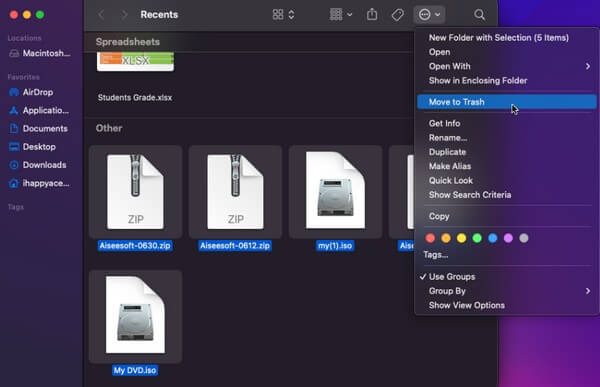Choose Duplicate from the menu

click(x=447, y=152)
